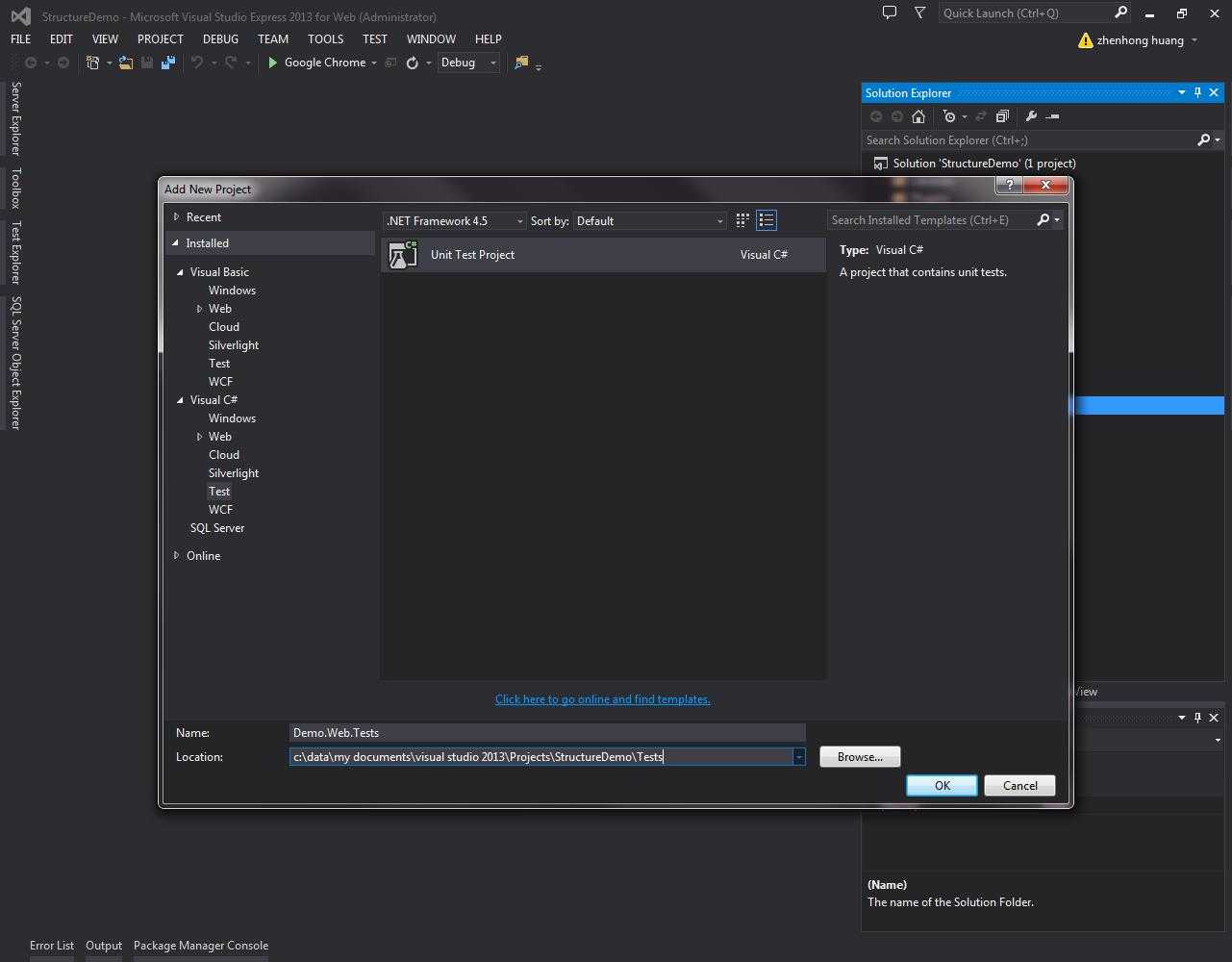
Task: Click the notifications filter funnel icon
Action: 919,13
